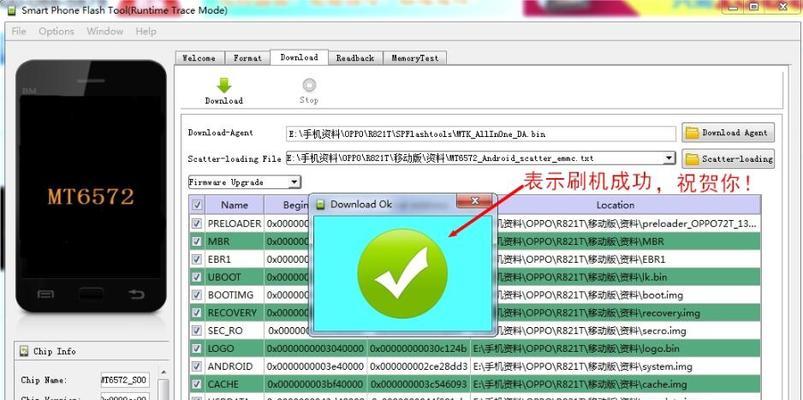Uncheck the RECOVERY partition checkbox
Screen dimensions: 803x400
pos(197,312)
